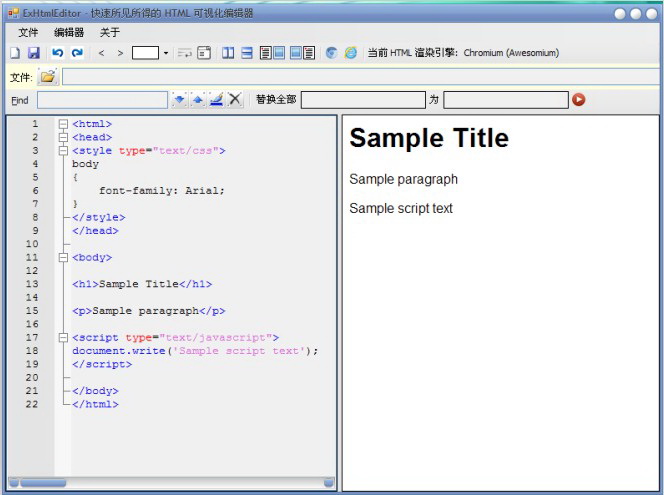
Task: Click the 'Sample paragraph' text in preview
Action: click(x=404, y=179)
